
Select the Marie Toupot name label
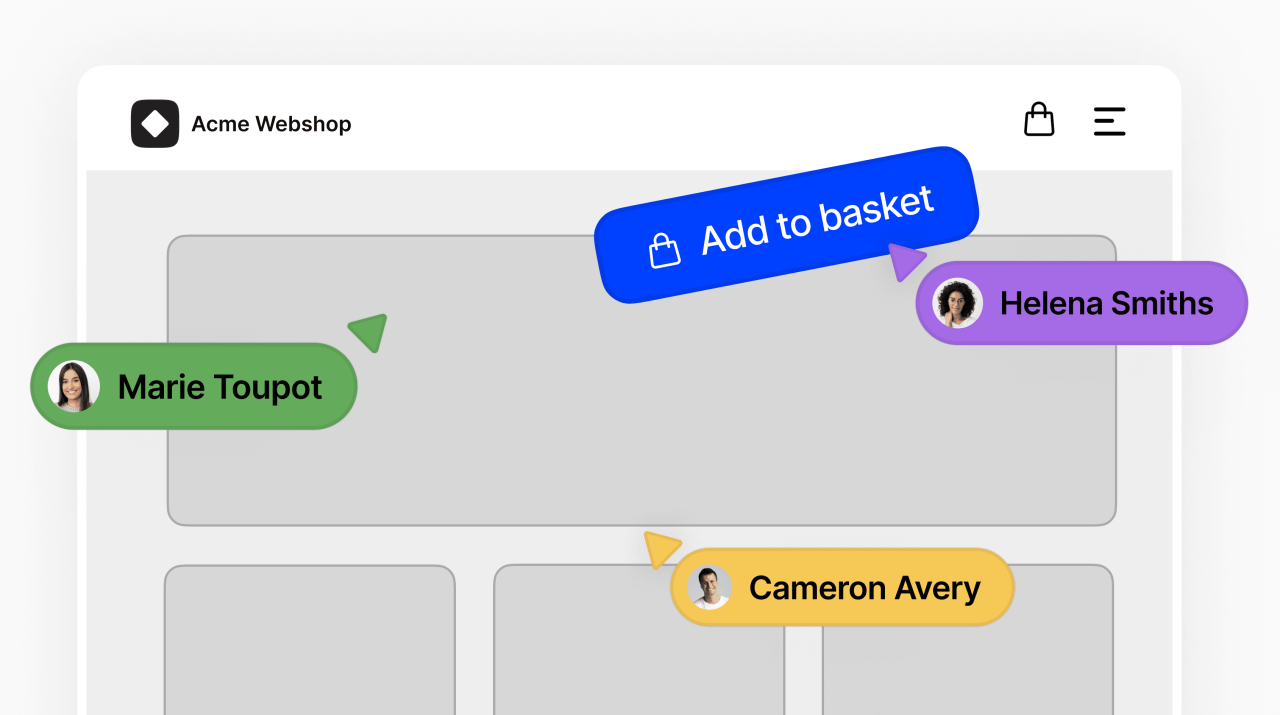click(220, 387)
